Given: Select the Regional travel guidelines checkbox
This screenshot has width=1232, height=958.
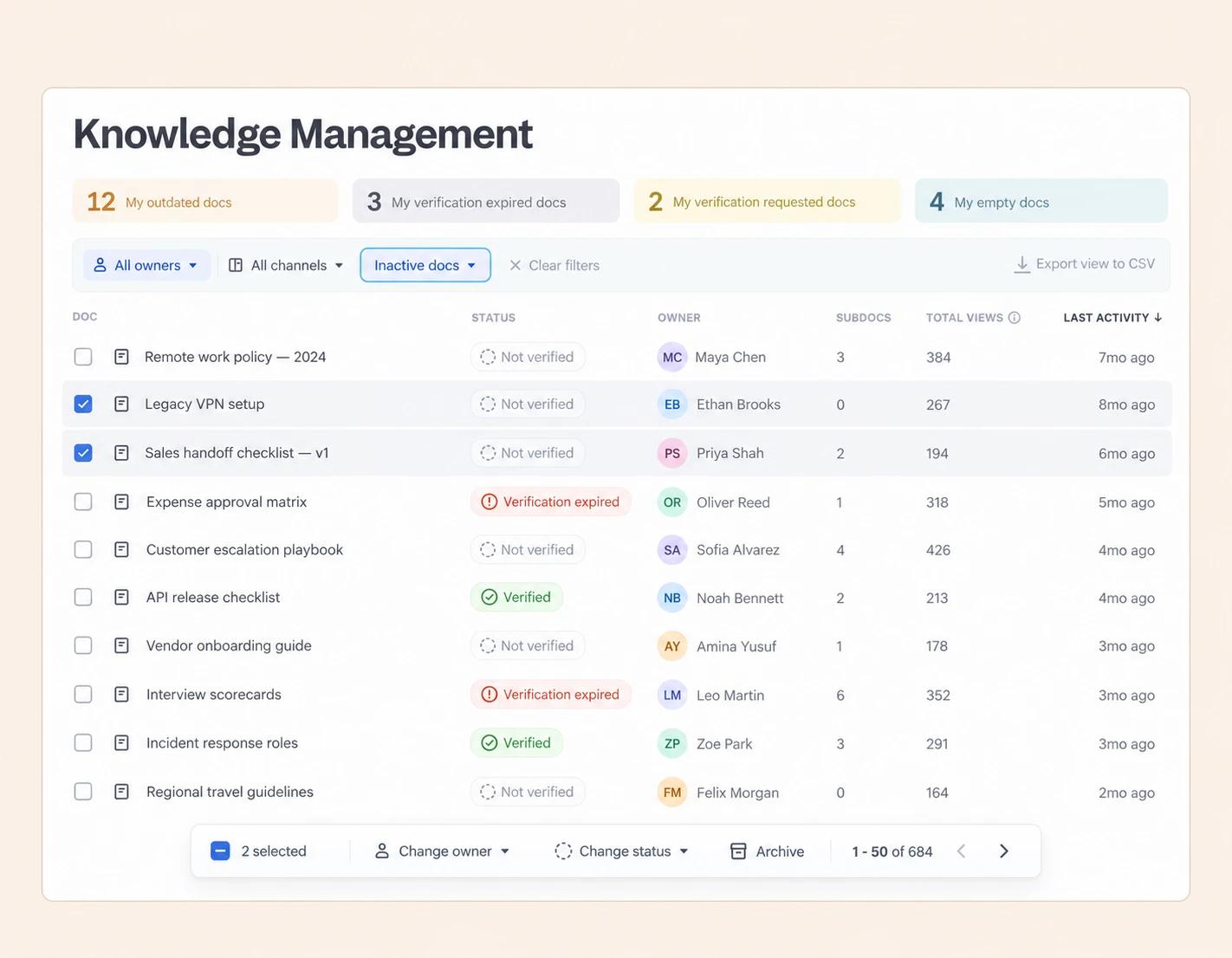Looking at the screenshot, I should [83, 792].
